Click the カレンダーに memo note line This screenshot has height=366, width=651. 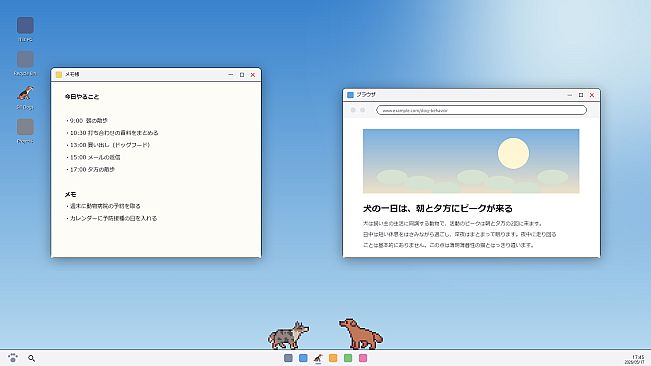111,218
